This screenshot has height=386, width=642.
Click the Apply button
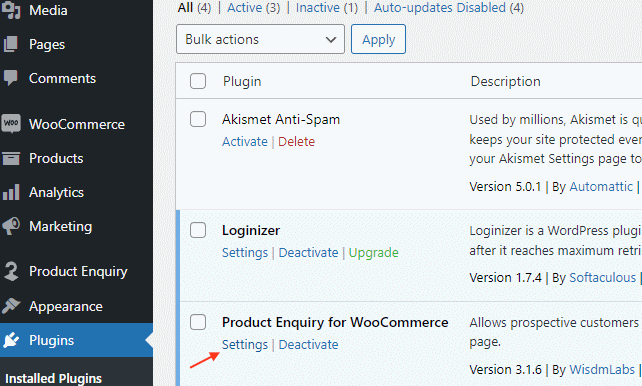click(378, 39)
